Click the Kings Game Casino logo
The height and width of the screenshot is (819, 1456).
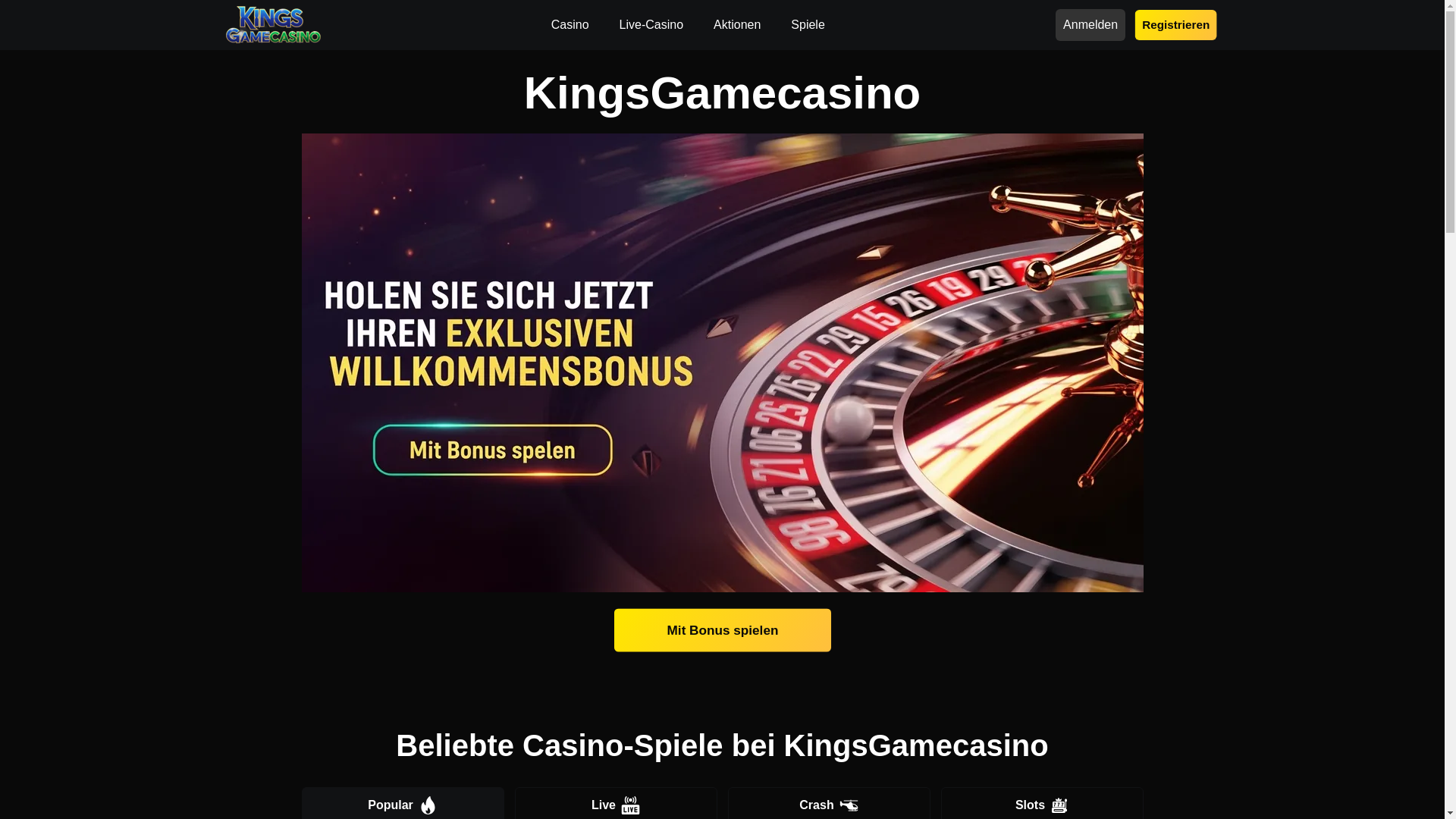(273, 25)
